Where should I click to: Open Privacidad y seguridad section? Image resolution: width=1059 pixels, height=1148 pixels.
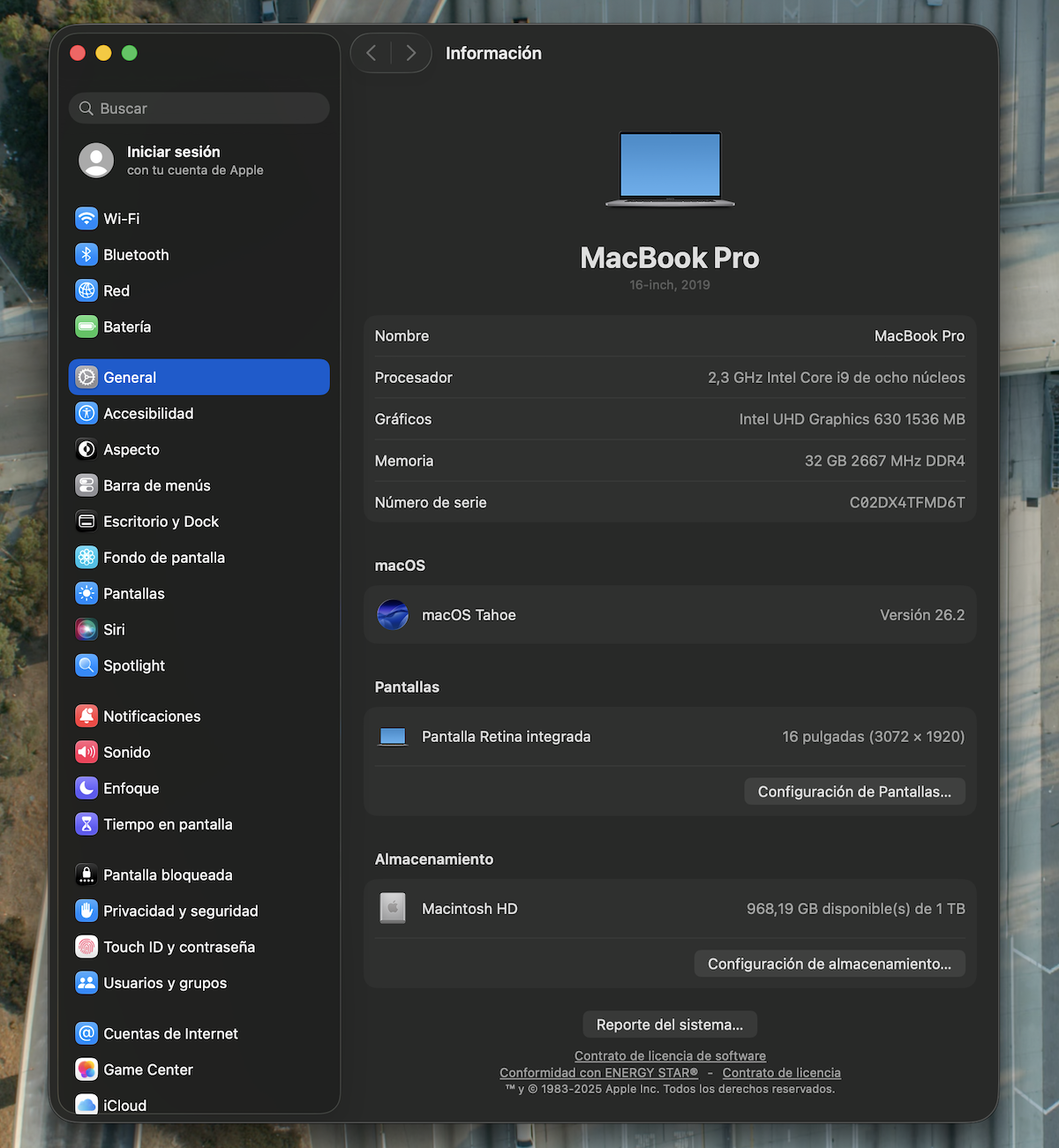181,911
